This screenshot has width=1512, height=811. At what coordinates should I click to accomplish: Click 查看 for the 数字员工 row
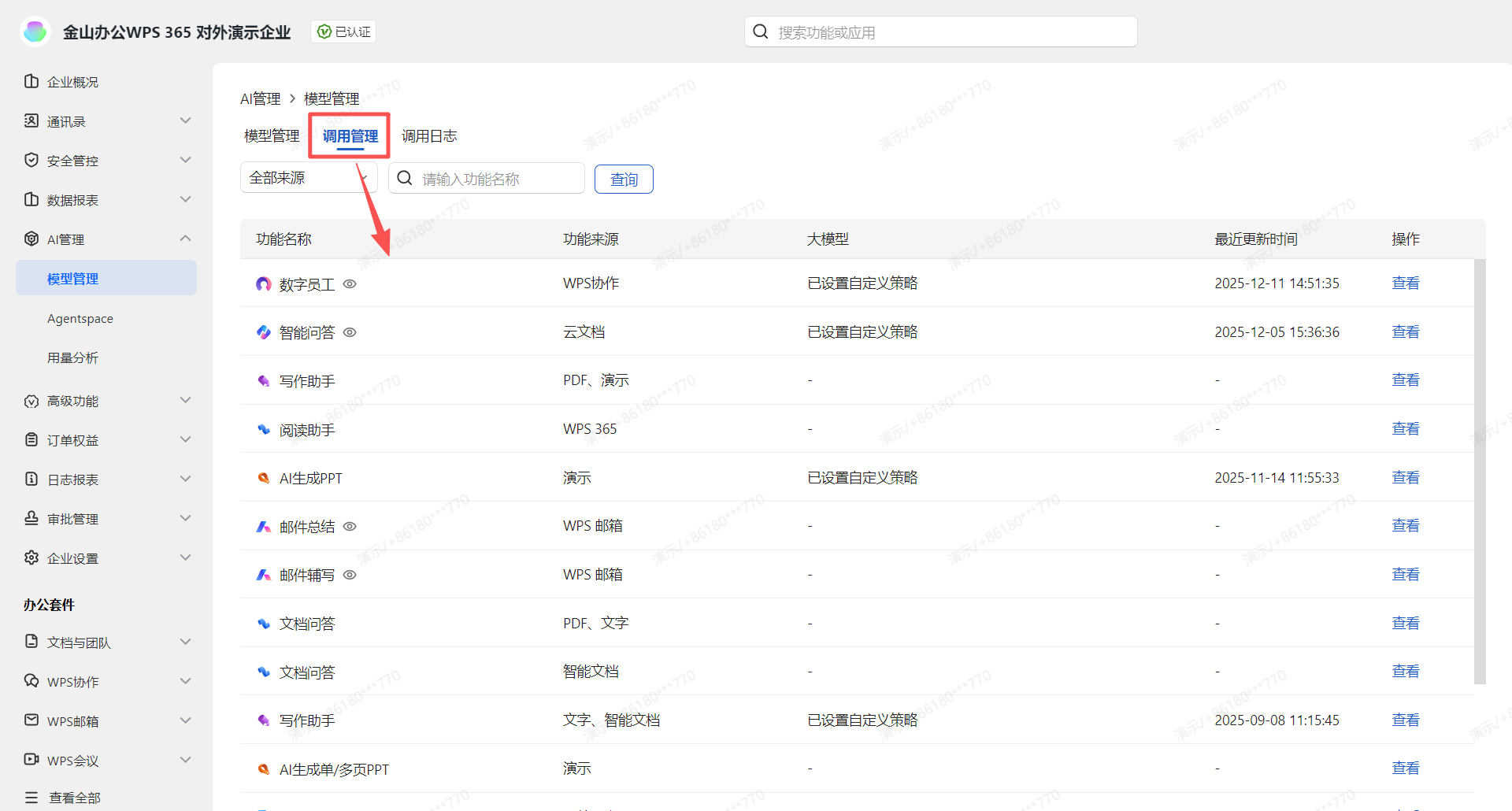[x=1406, y=283]
